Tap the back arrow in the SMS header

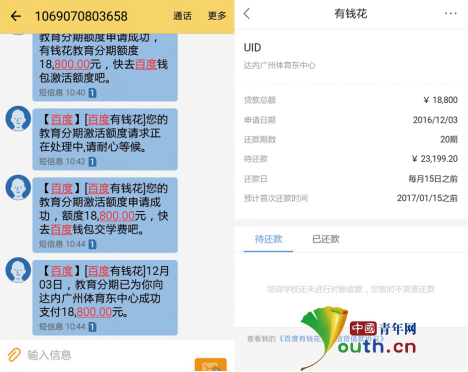coord(16,16)
